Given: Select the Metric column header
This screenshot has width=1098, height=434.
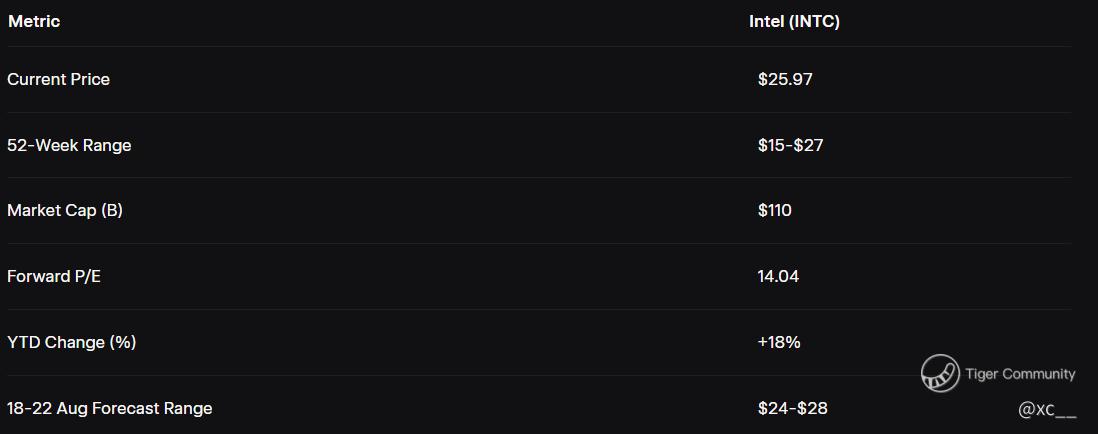Looking at the screenshot, I should 34,22.
